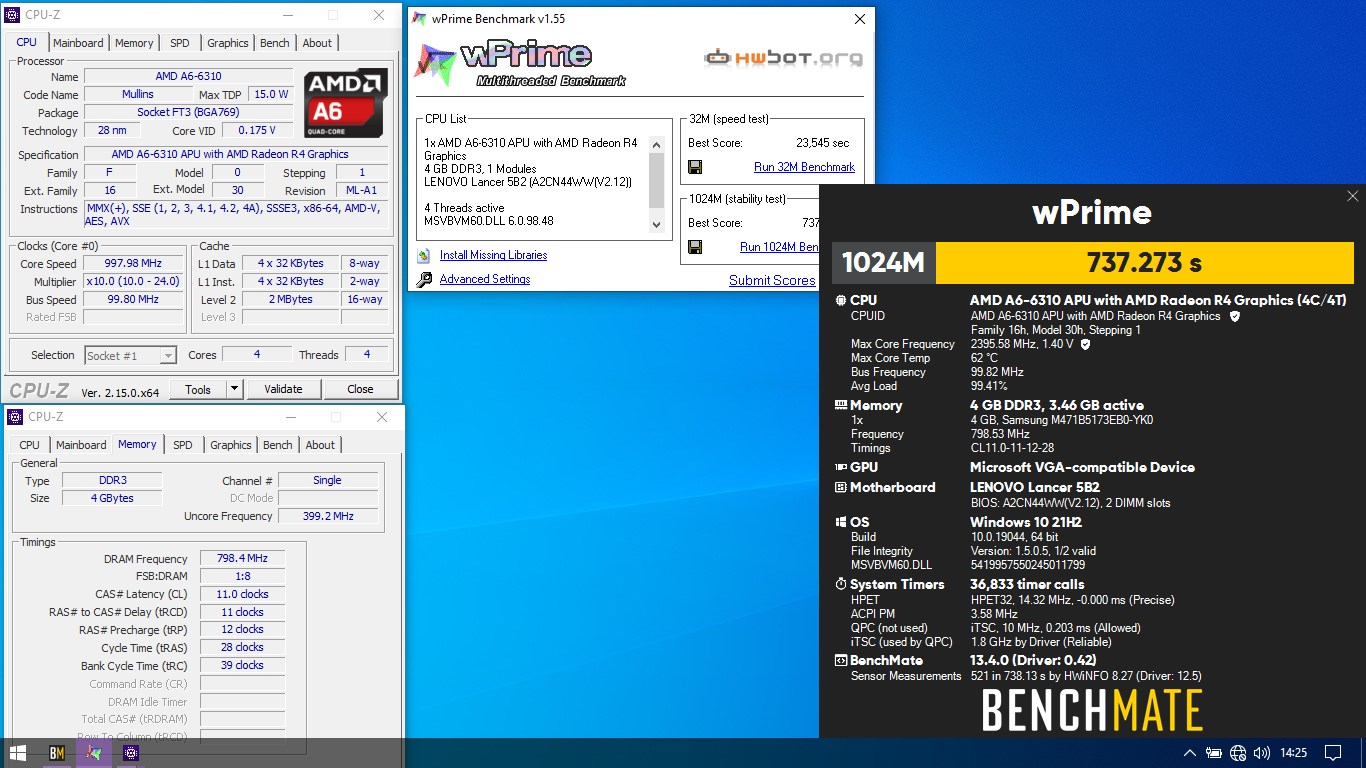Open the SPD tab in lower CPU-Z window
Image resolution: width=1366 pixels, height=768 pixels.
[183, 445]
